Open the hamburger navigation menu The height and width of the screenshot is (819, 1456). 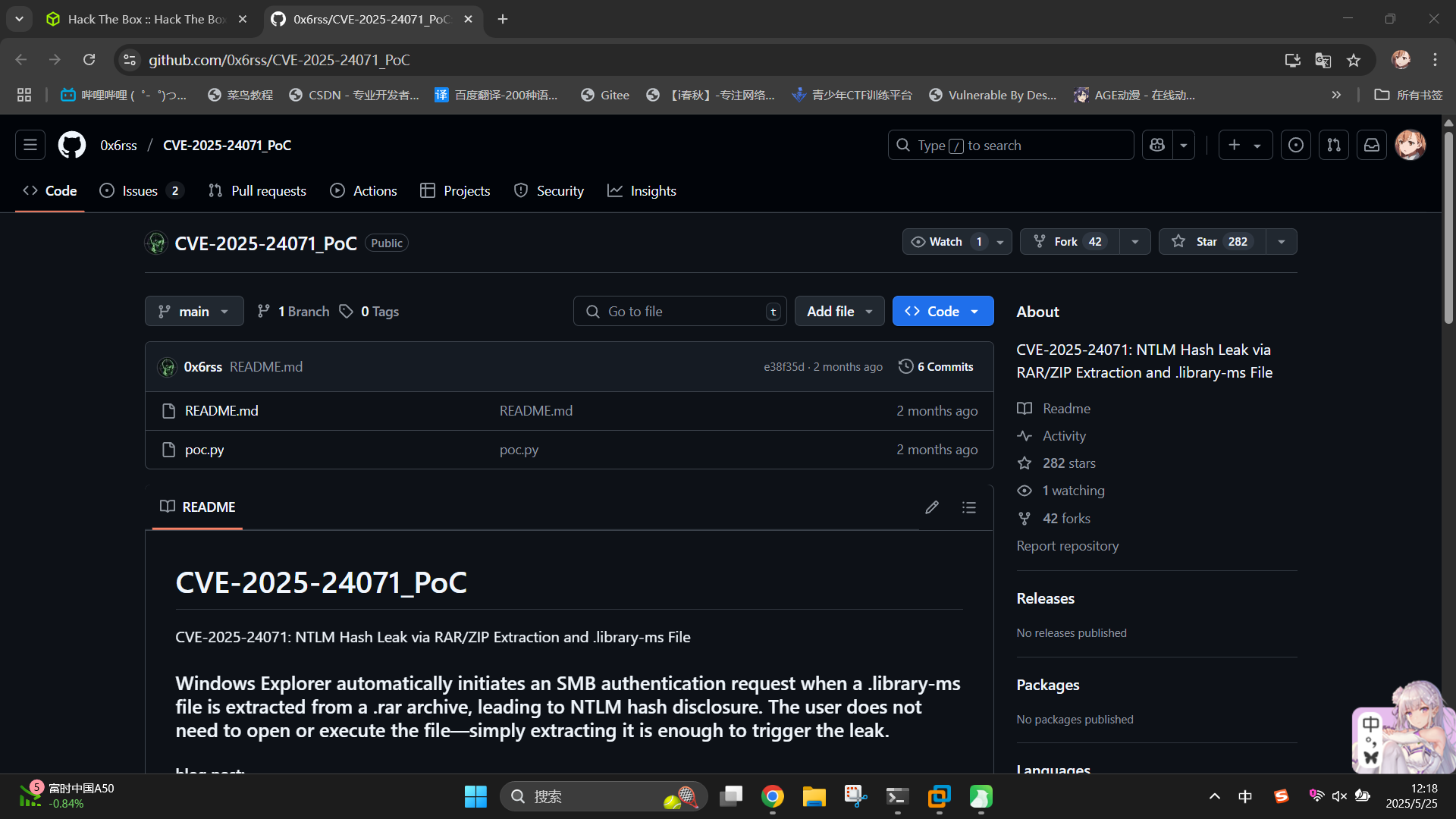30,145
